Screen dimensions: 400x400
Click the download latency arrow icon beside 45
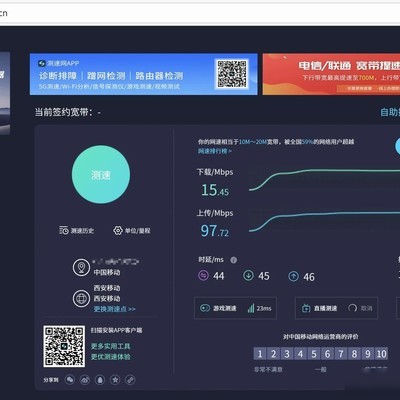(x=248, y=276)
